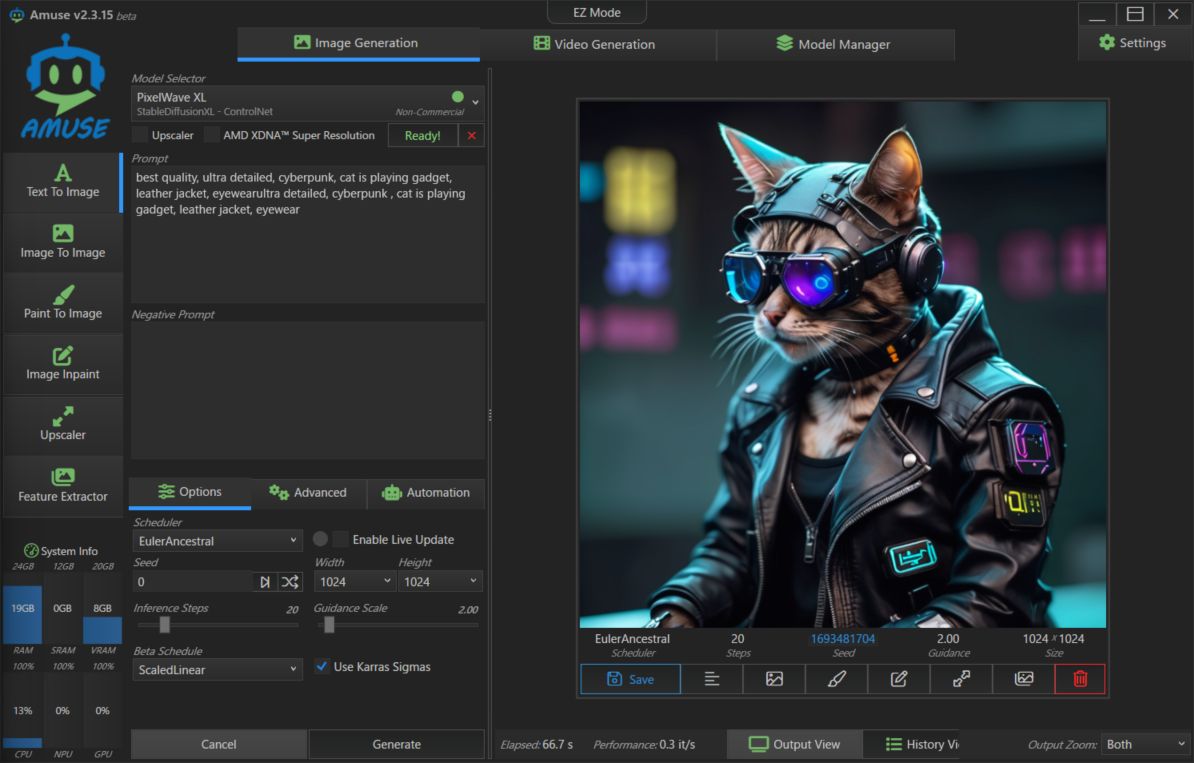1194x763 pixels.
Task: Click the red trash delete icon
Action: (1080, 679)
